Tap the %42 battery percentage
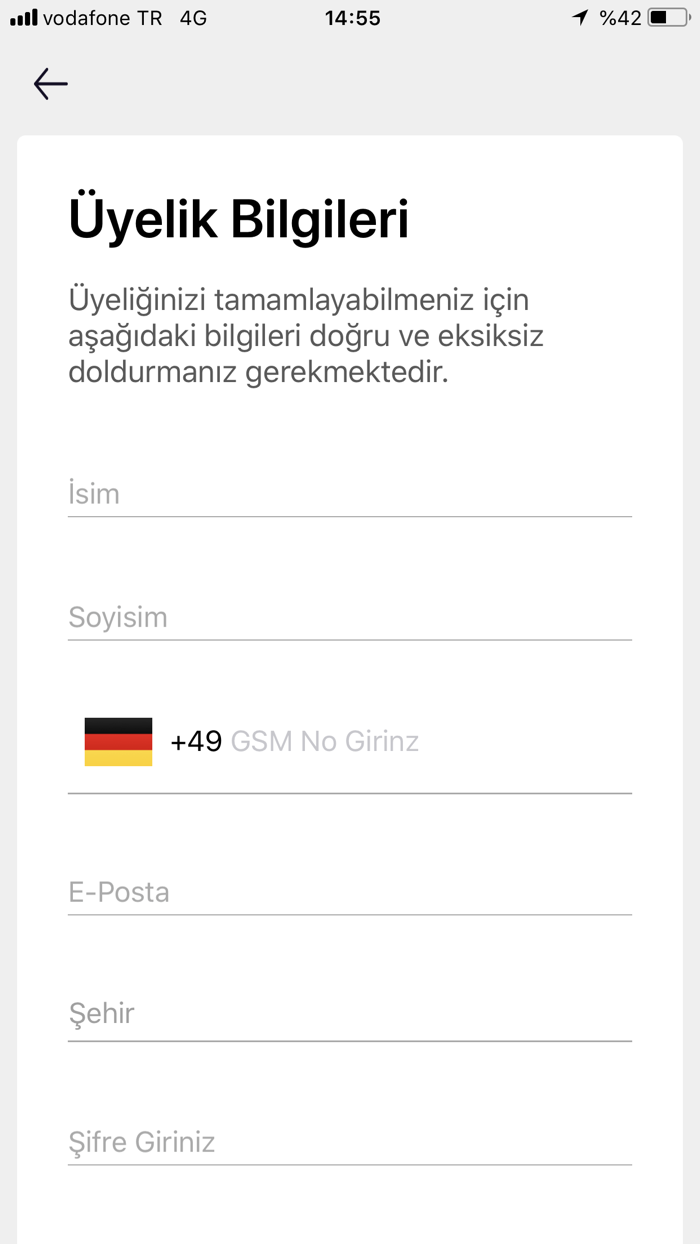This screenshot has height=1244, width=700. point(620,18)
